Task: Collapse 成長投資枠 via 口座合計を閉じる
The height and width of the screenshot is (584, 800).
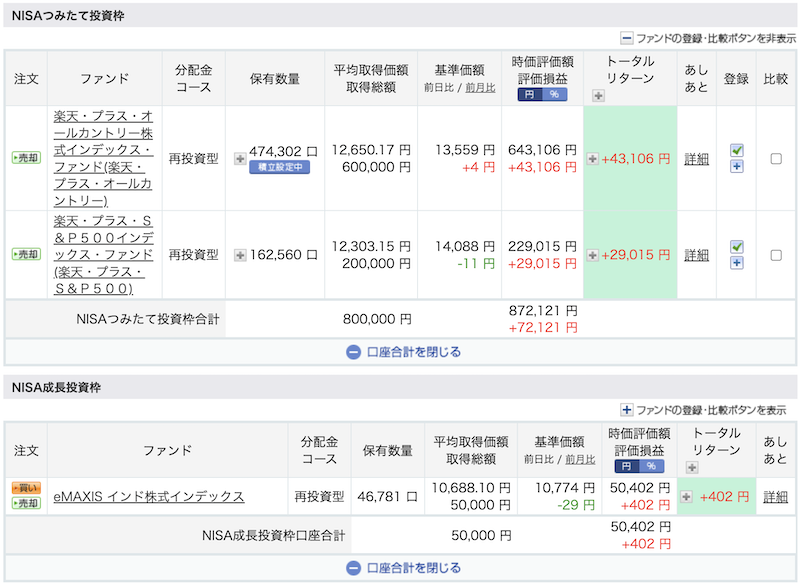Action: click(x=403, y=568)
